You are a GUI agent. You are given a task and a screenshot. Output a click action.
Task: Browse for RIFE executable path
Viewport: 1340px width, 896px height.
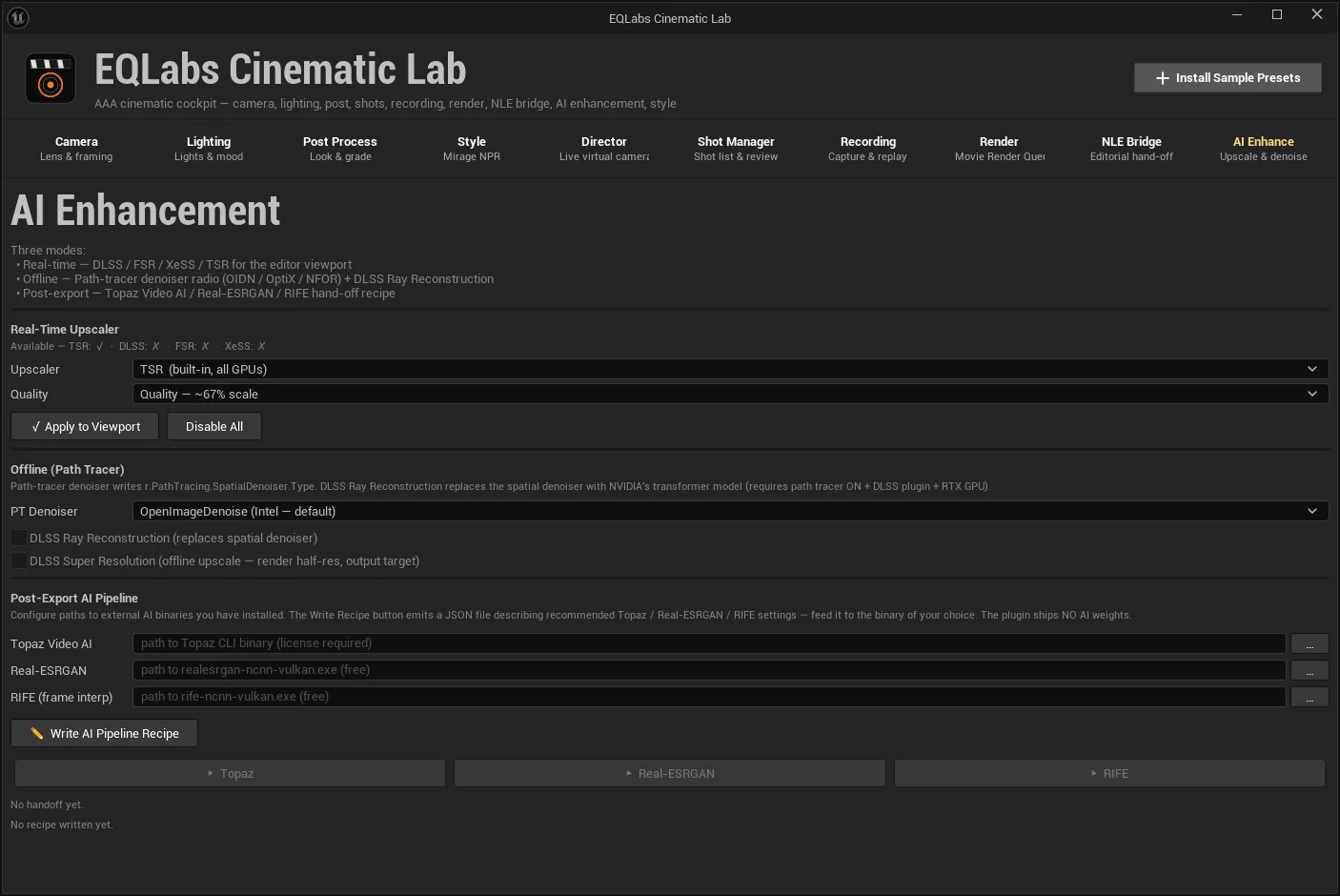click(1310, 697)
